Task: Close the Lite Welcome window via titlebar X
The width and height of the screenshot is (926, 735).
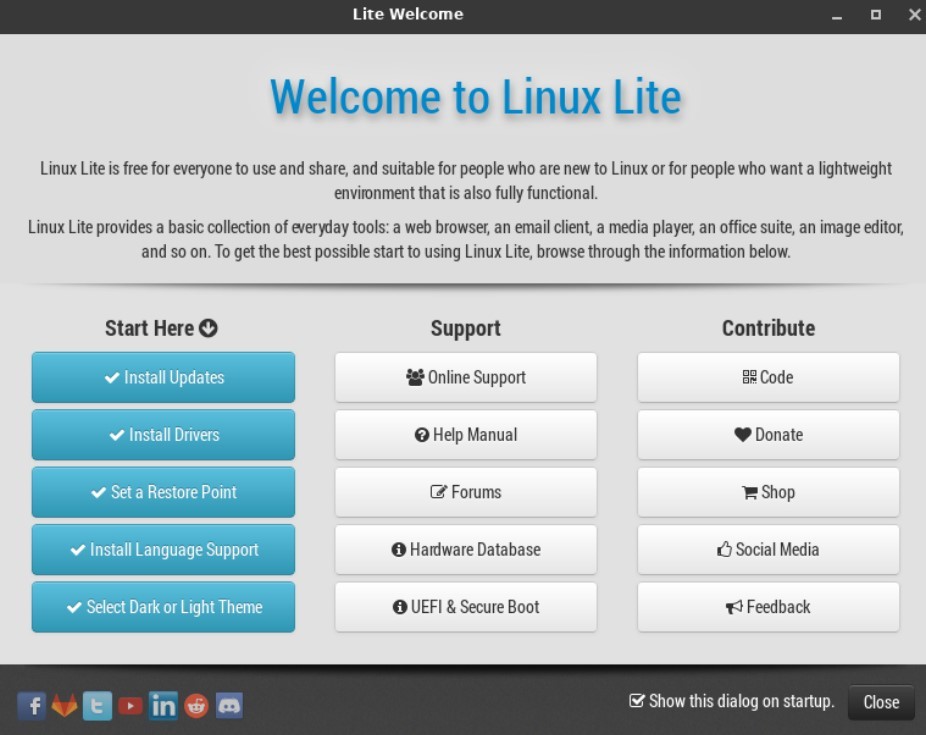Action: [x=914, y=15]
